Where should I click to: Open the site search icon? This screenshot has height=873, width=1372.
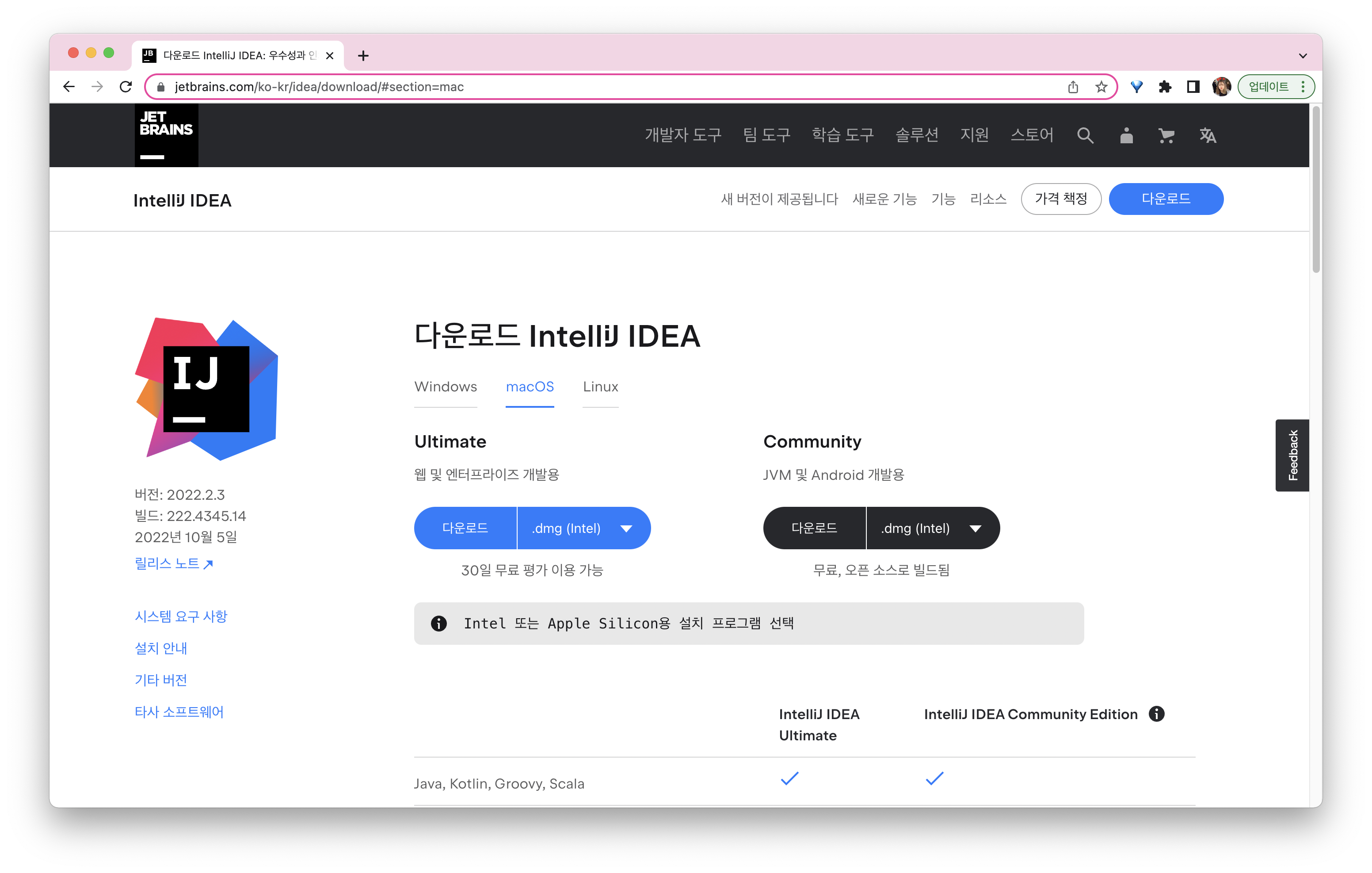click(1085, 135)
